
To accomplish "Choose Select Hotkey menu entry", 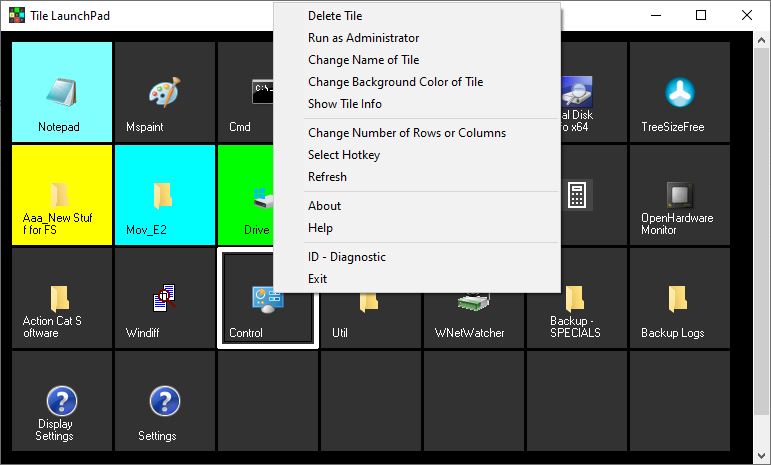I will click(x=344, y=155).
